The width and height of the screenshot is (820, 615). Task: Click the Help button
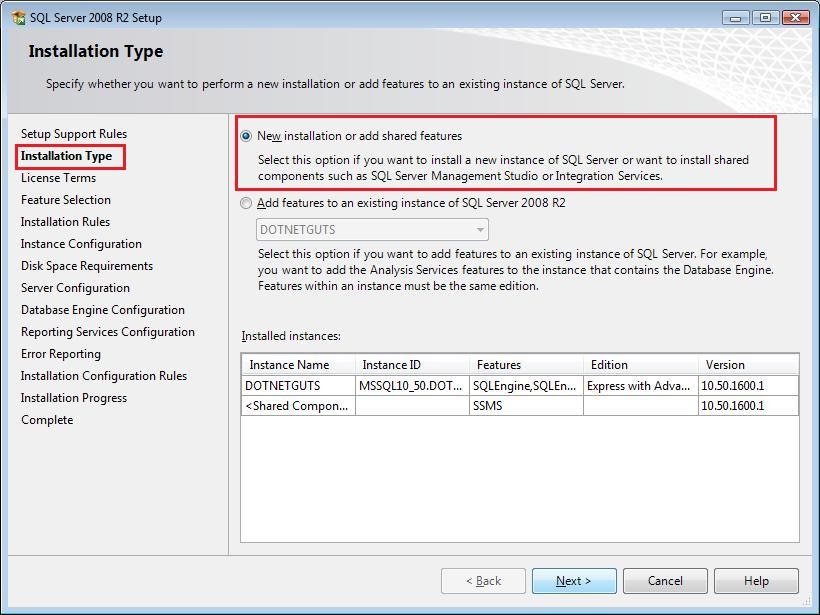pyautogui.click(x=756, y=581)
